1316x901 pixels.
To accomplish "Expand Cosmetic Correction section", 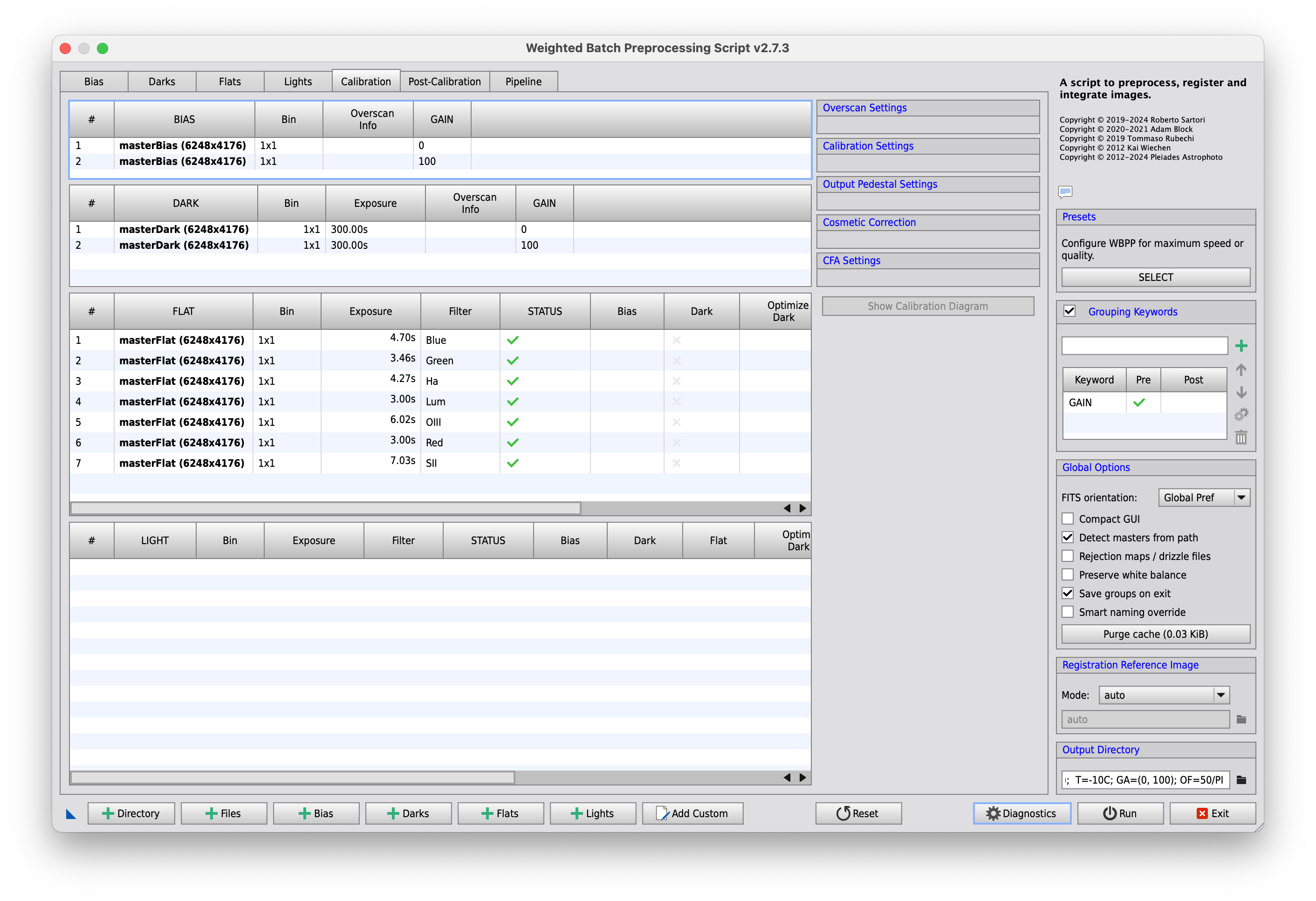I will click(927, 222).
